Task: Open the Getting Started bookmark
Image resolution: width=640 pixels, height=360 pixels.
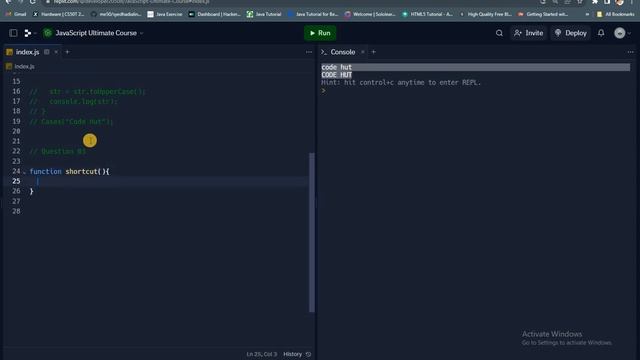Action: [x=543, y=14]
